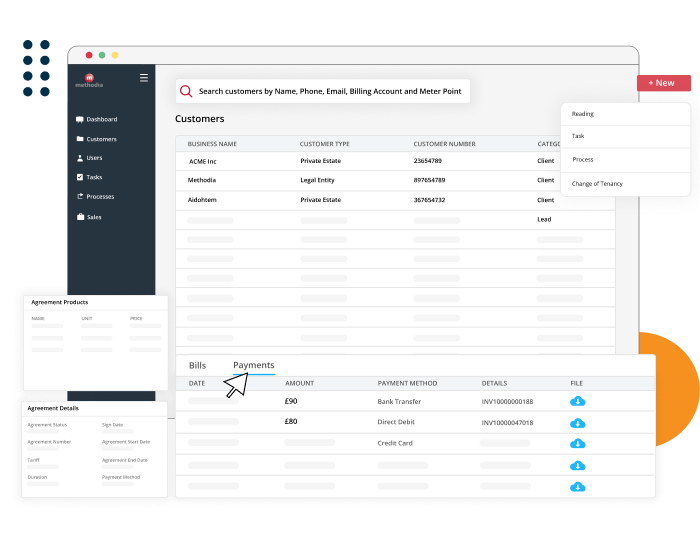
Task: Toggle the hamburger menu icon
Action: click(x=144, y=77)
